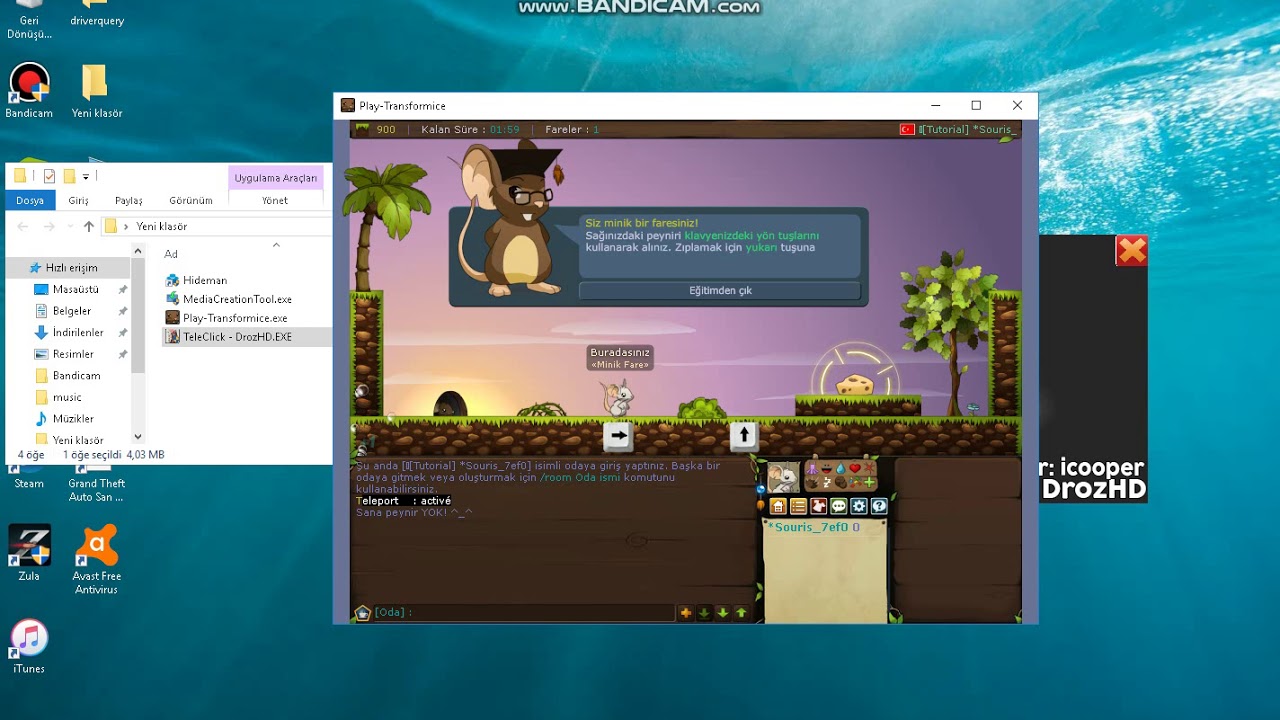Click Explorer back navigation arrow
1280x720 pixels.
(23, 226)
